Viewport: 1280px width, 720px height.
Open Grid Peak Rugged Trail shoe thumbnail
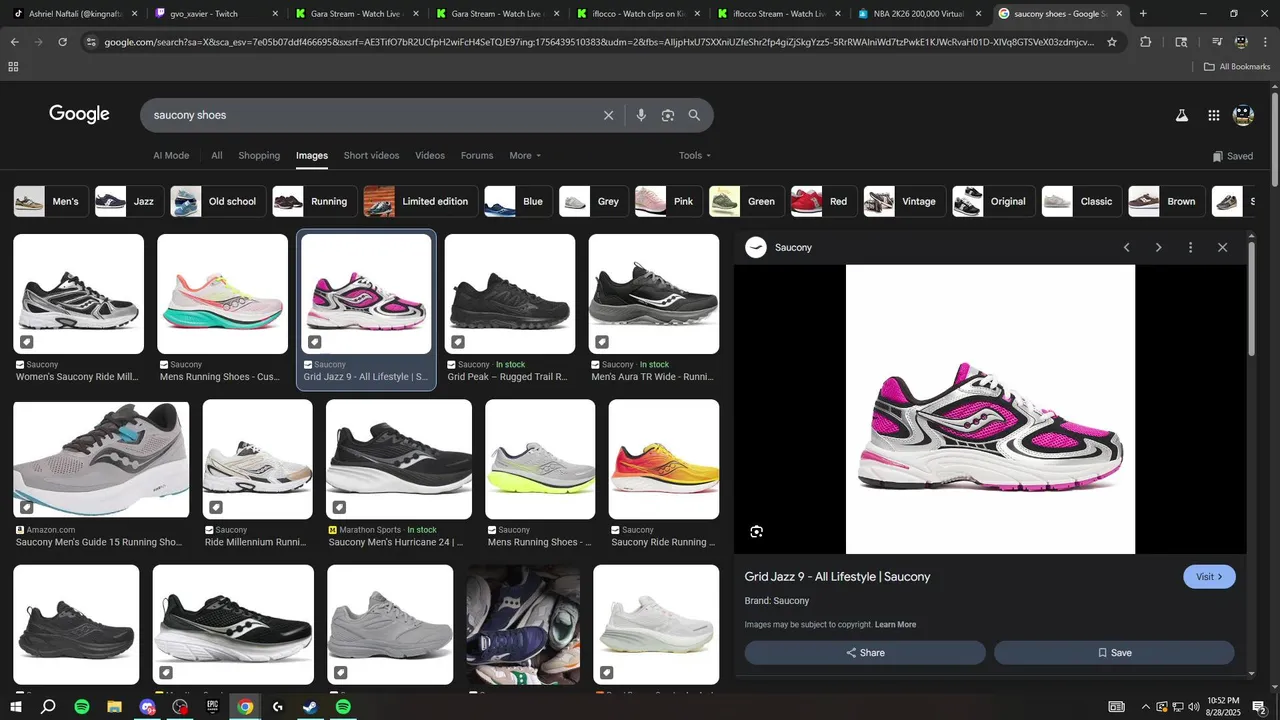(510, 294)
